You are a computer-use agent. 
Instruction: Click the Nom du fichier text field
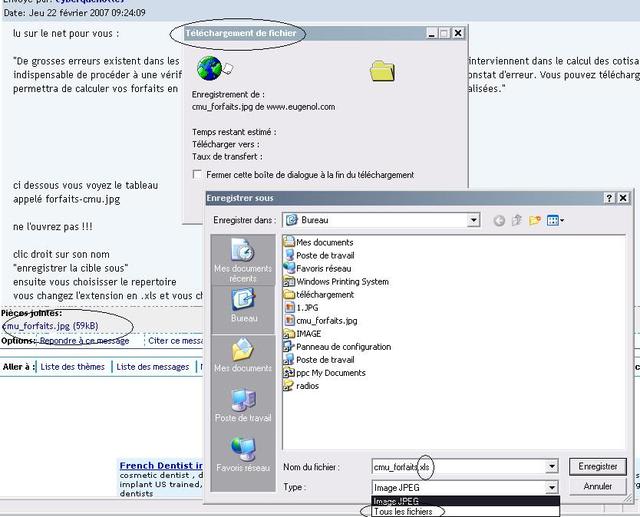tap(459, 467)
